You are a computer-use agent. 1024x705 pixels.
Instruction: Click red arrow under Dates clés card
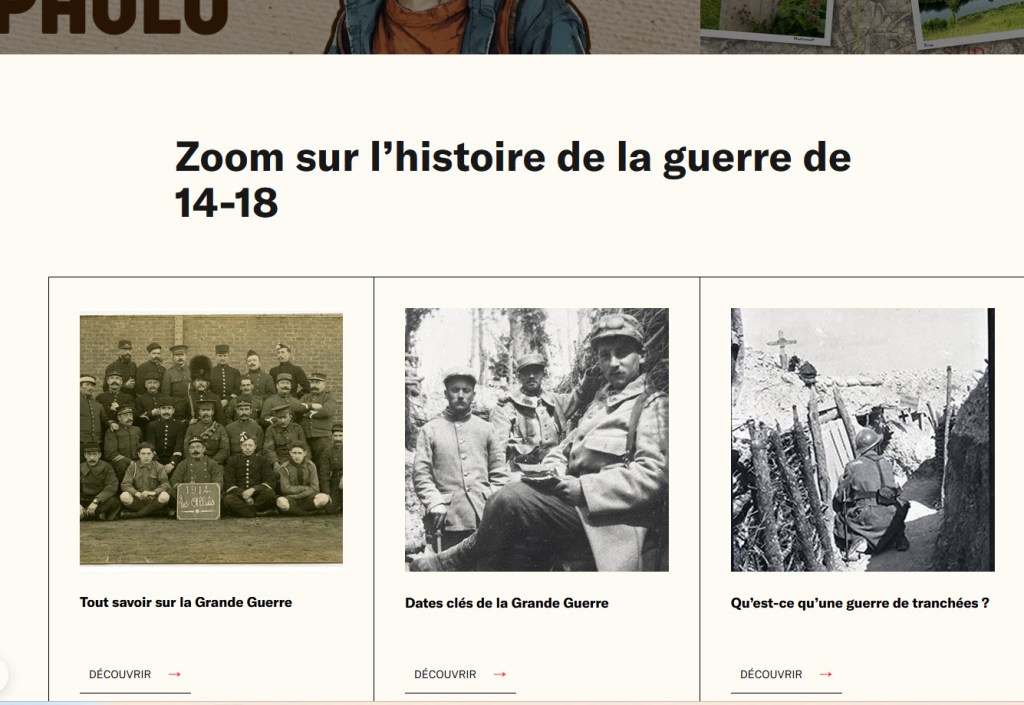coord(500,674)
